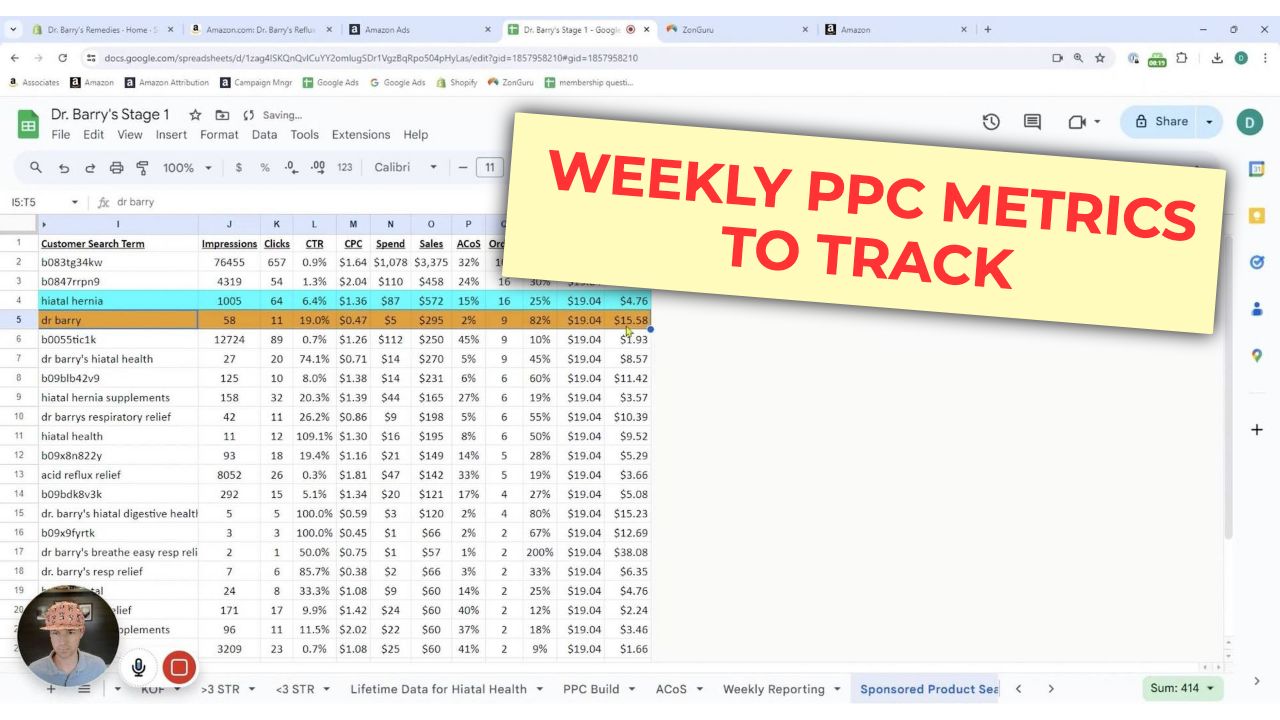This screenshot has width=1280, height=720.
Task: Click the red stop recording button
Action: (x=179, y=667)
